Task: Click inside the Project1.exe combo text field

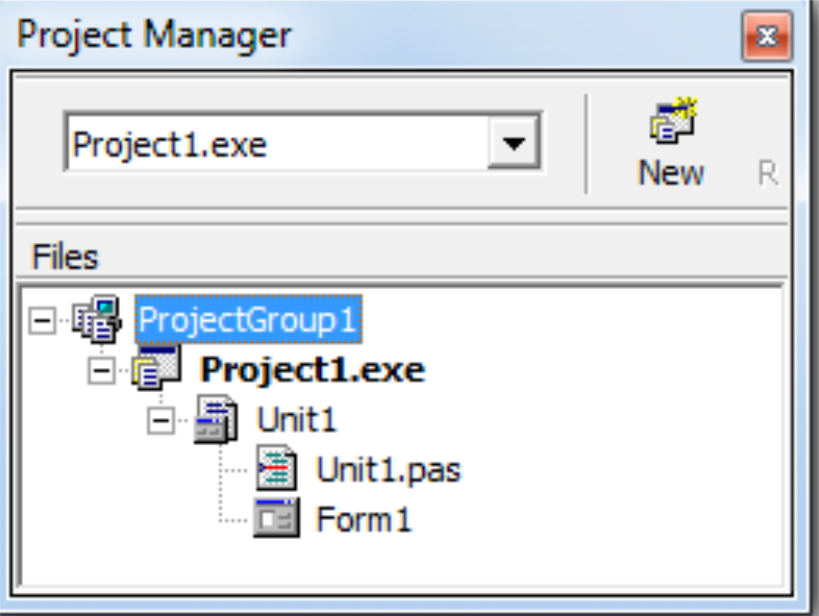Action: (278, 143)
